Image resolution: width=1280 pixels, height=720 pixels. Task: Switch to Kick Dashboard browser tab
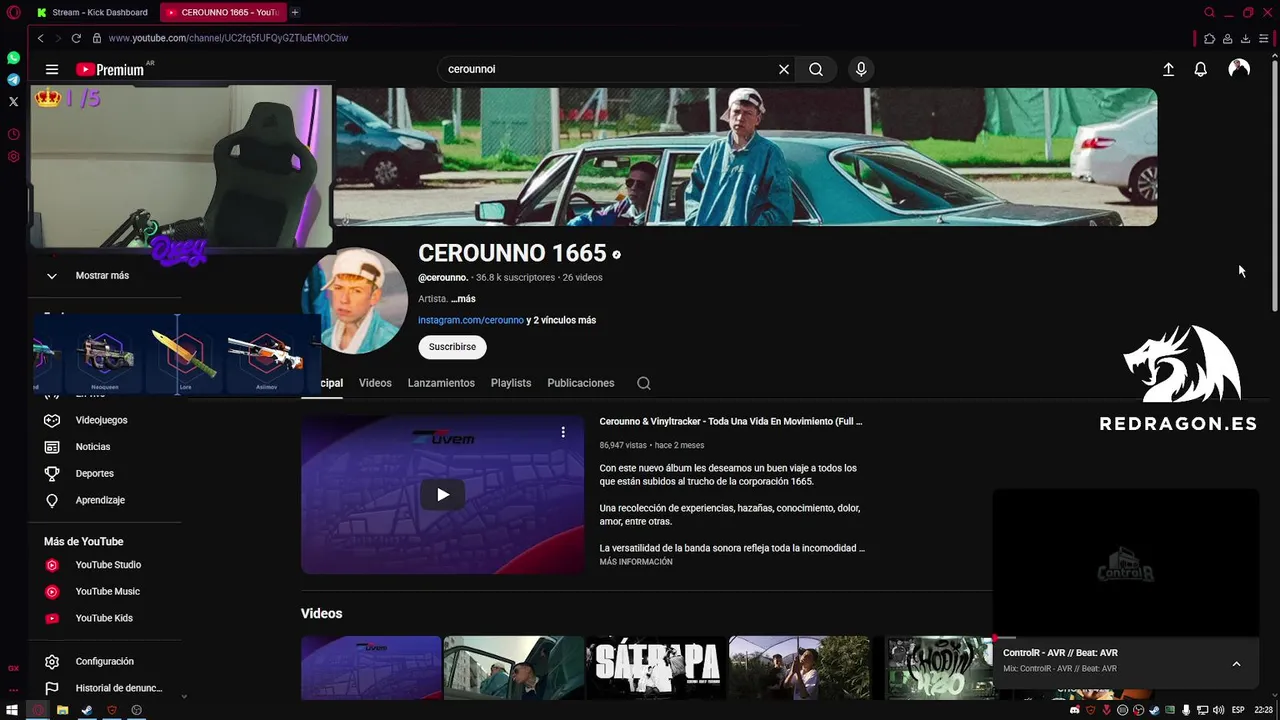(92, 12)
